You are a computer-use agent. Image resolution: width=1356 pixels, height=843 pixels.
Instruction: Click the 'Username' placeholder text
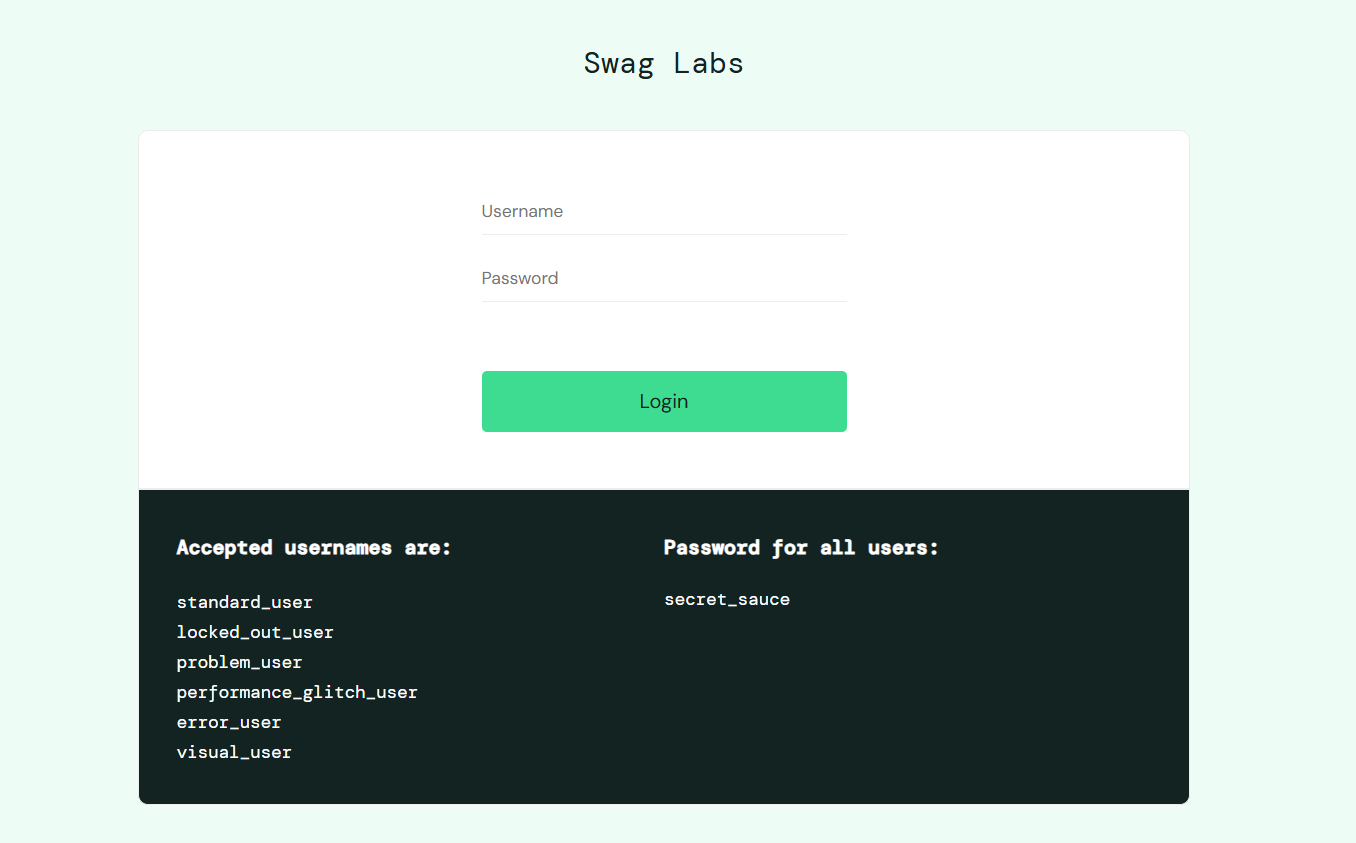(522, 212)
